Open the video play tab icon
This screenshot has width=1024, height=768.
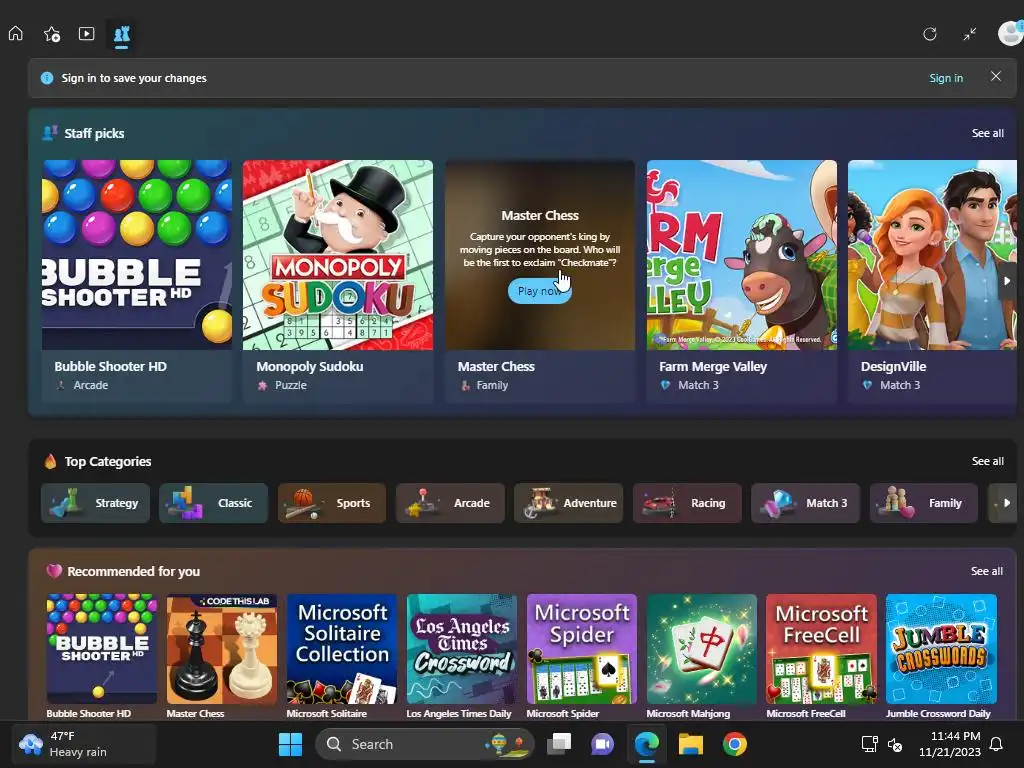[x=87, y=33]
